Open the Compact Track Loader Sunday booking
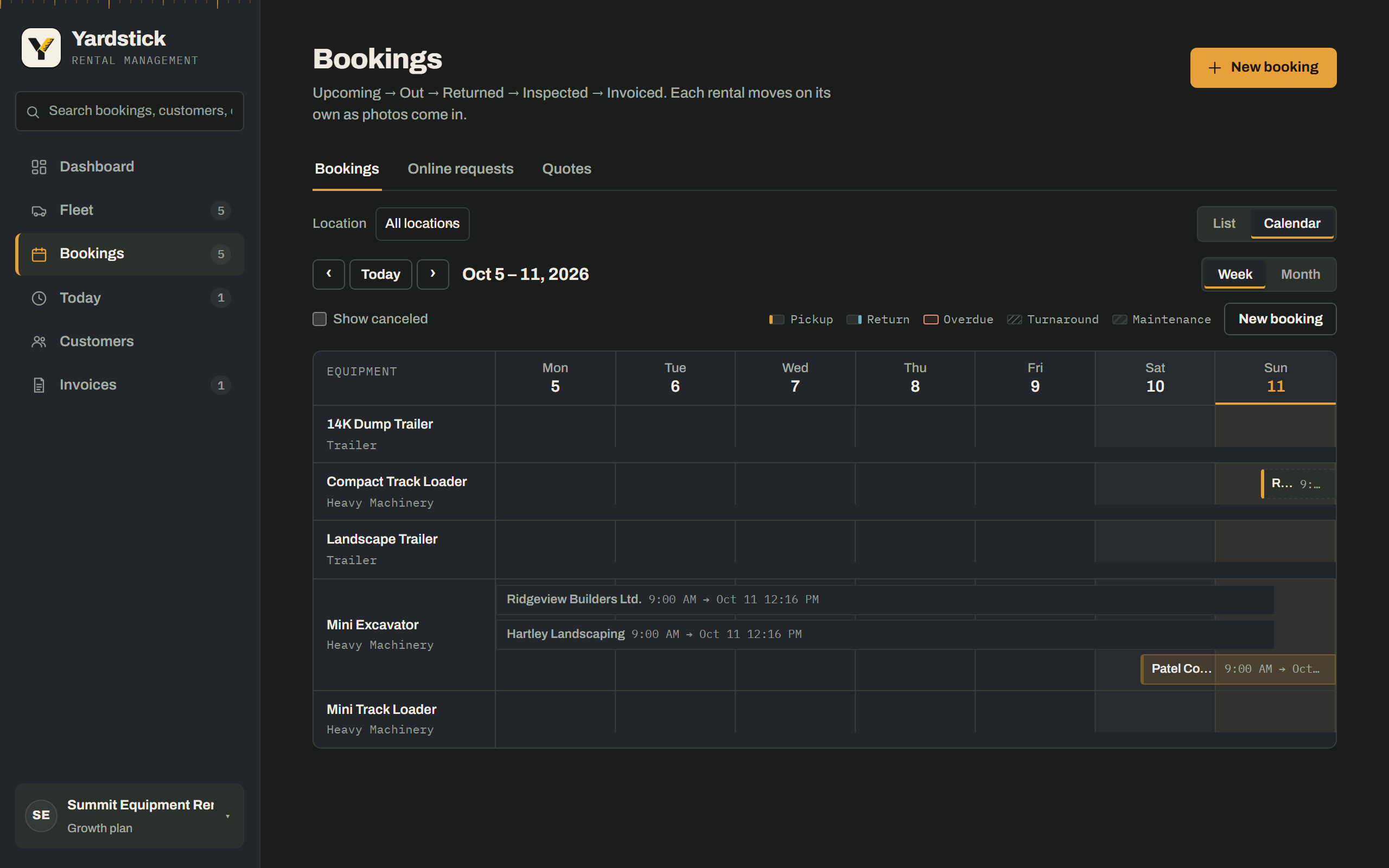Viewport: 1389px width, 868px height. click(1298, 484)
